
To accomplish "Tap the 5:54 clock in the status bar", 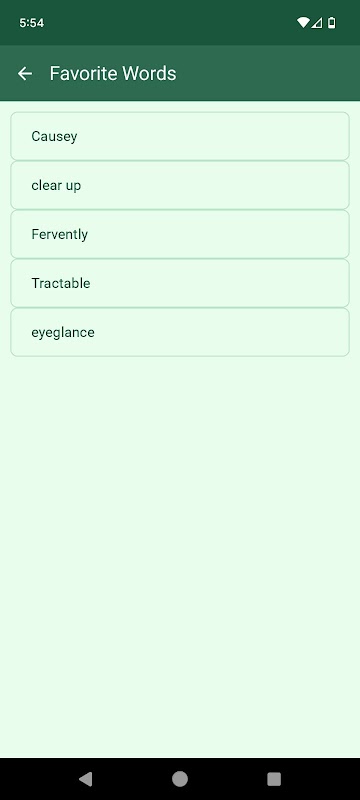I will click(x=32, y=23).
